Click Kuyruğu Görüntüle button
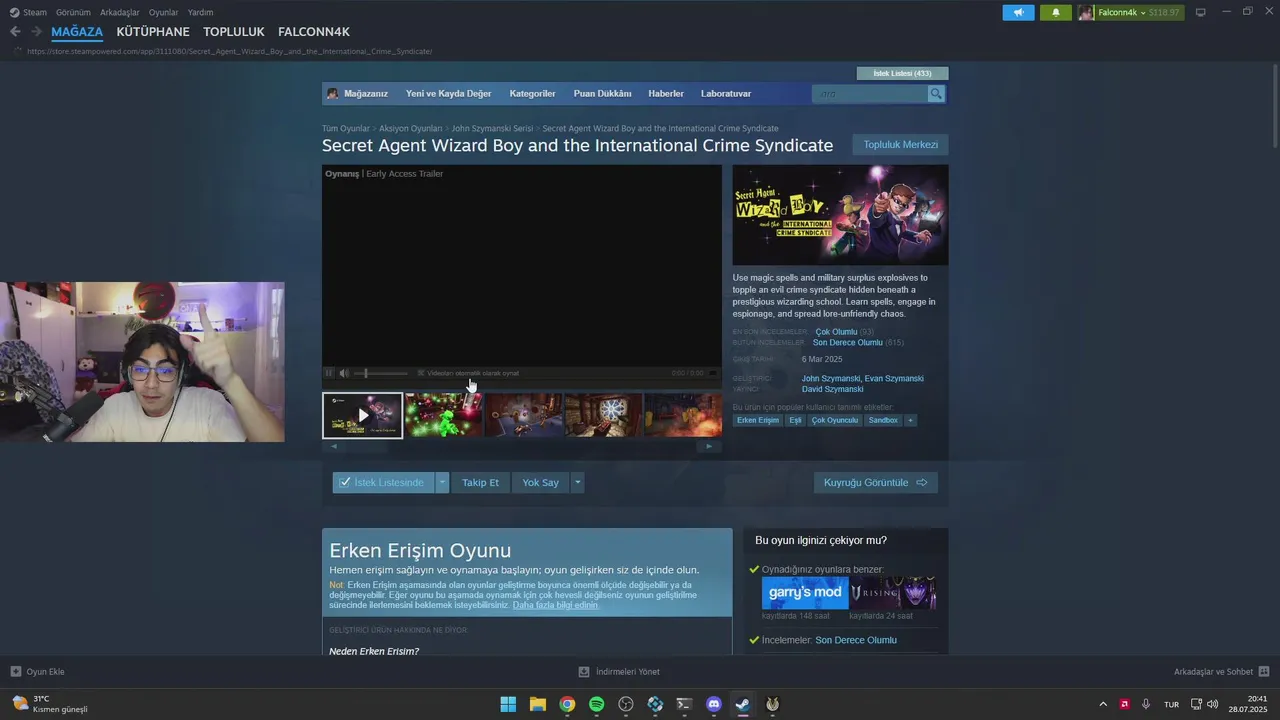The image size is (1280, 720). coord(876,482)
